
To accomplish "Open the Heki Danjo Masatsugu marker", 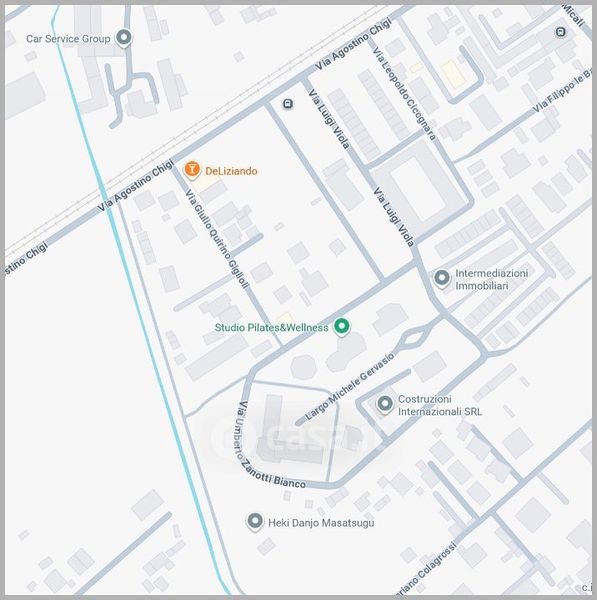I will tap(255, 522).
